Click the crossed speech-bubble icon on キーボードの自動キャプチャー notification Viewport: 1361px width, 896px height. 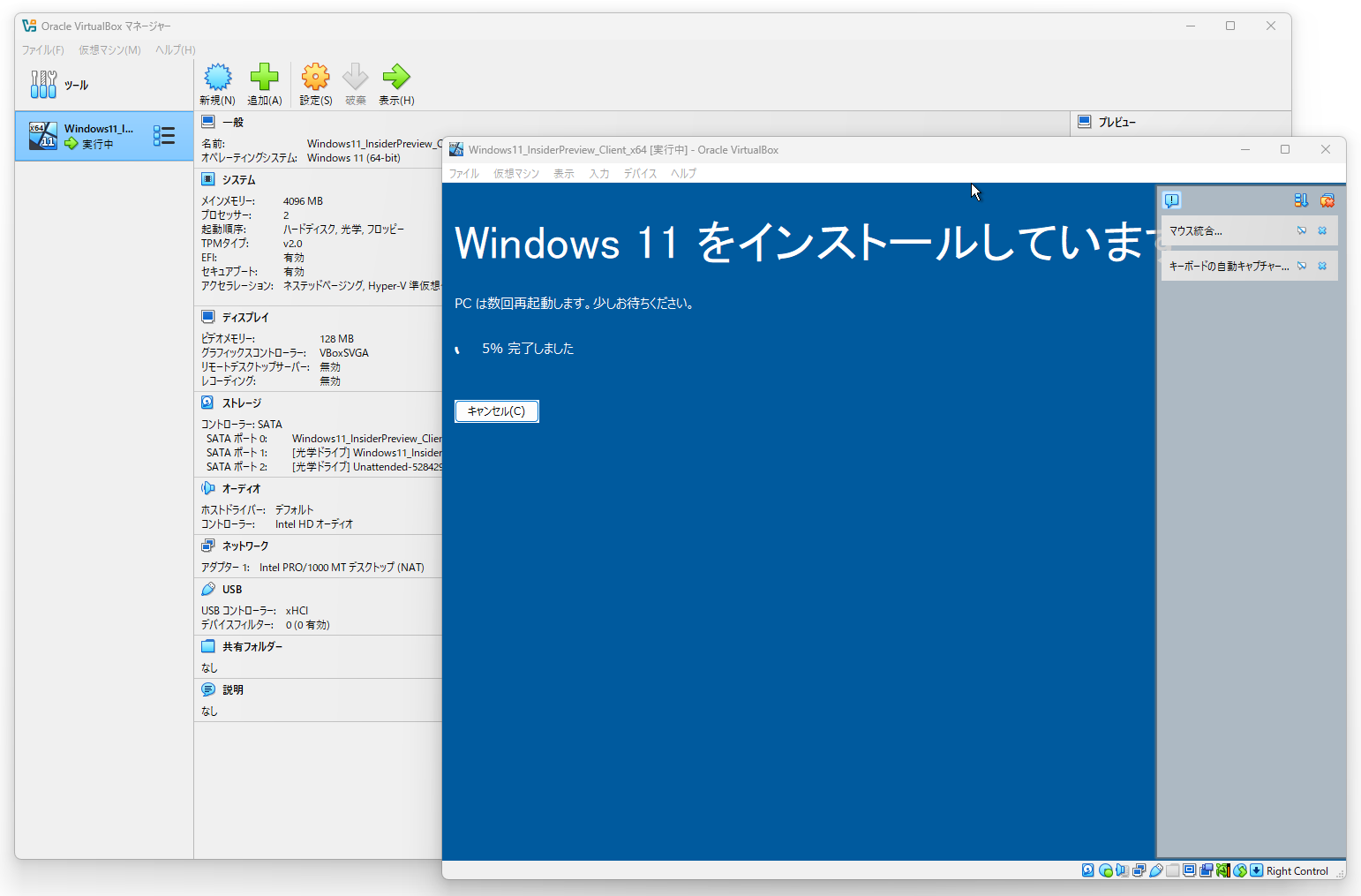1302,266
